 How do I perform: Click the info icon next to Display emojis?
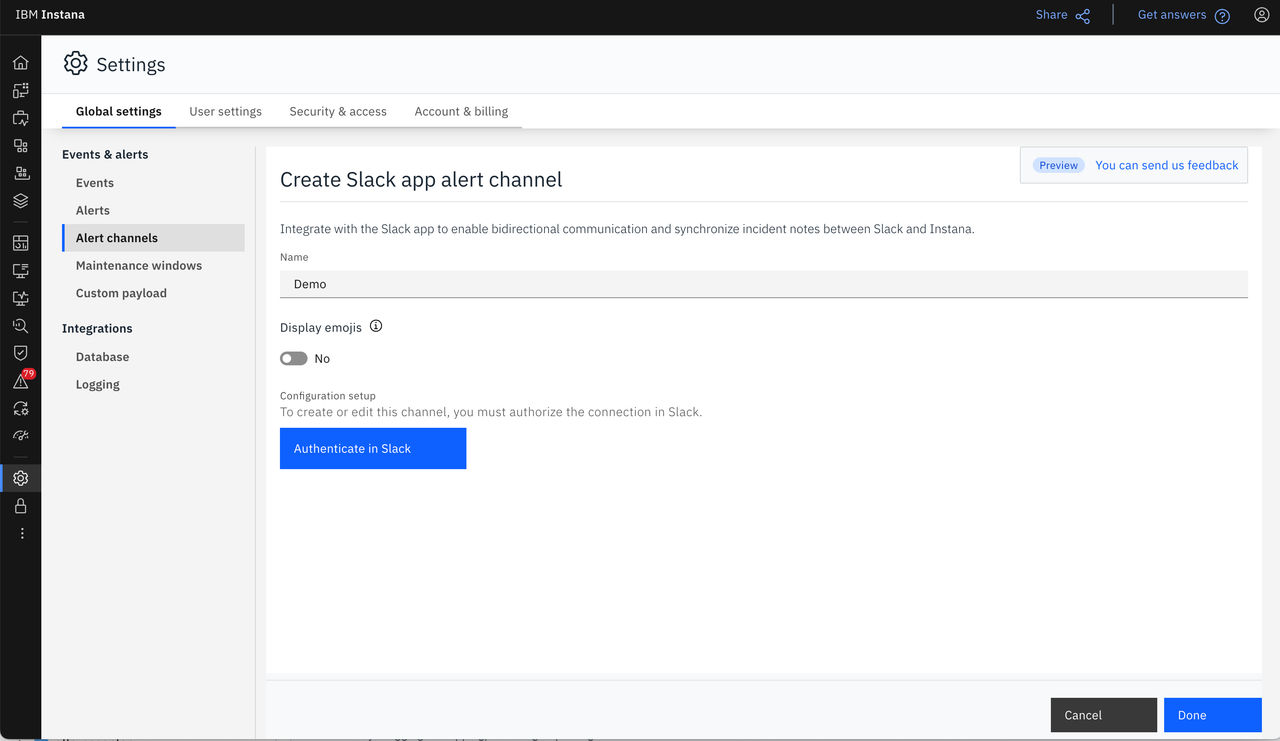(x=376, y=327)
